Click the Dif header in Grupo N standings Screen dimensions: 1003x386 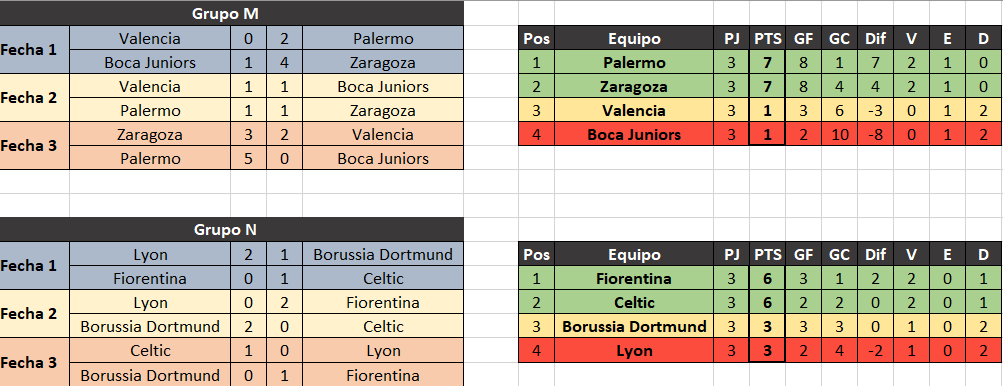[x=875, y=255]
